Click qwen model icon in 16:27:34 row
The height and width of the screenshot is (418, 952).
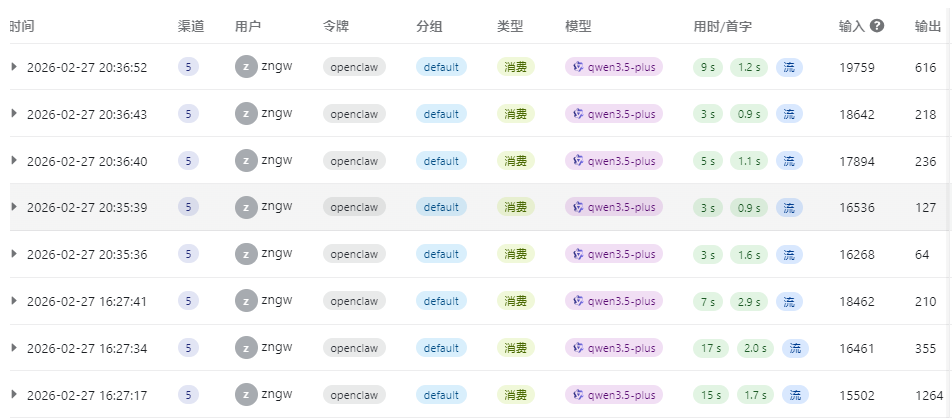pyautogui.click(x=578, y=348)
